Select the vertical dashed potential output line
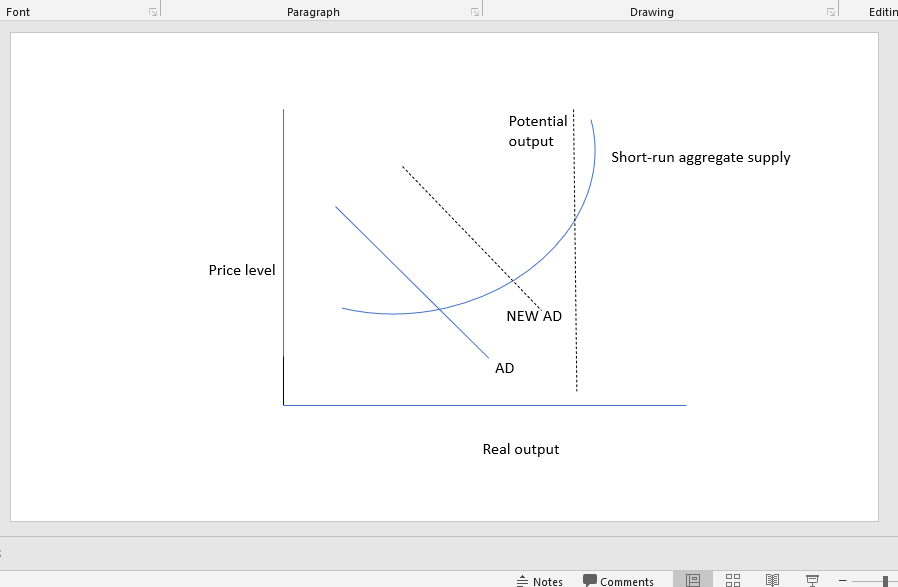Image resolution: width=898 pixels, height=587 pixels. pos(575,300)
